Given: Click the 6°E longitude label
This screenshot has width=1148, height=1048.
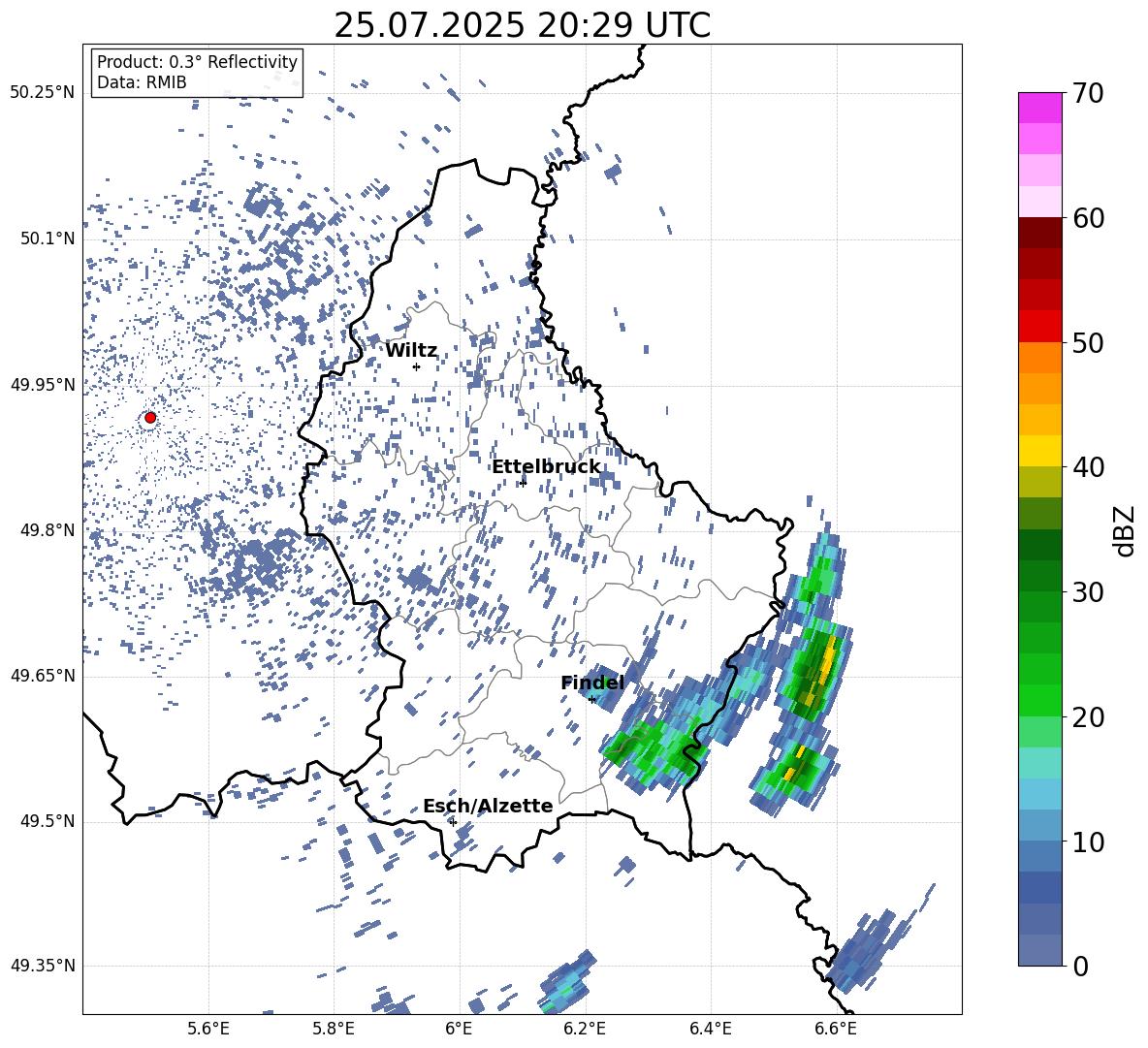Looking at the screenshot, I should point(459,1029).
